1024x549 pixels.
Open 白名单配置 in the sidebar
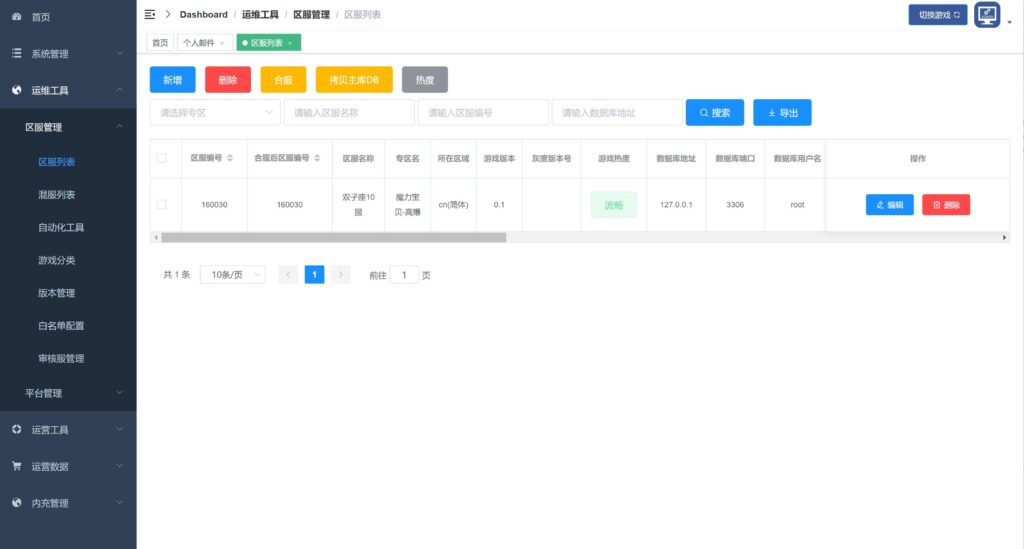tap(61, 325)
